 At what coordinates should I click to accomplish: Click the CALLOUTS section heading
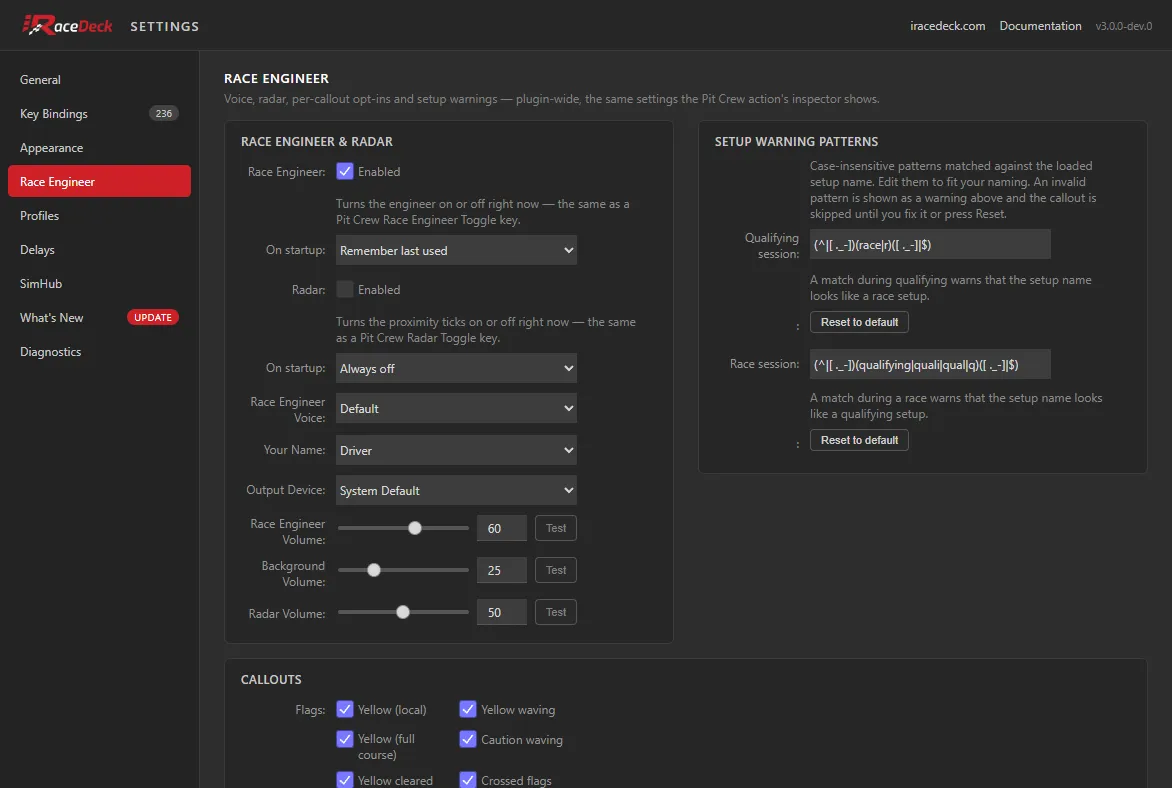pos(271,680)
